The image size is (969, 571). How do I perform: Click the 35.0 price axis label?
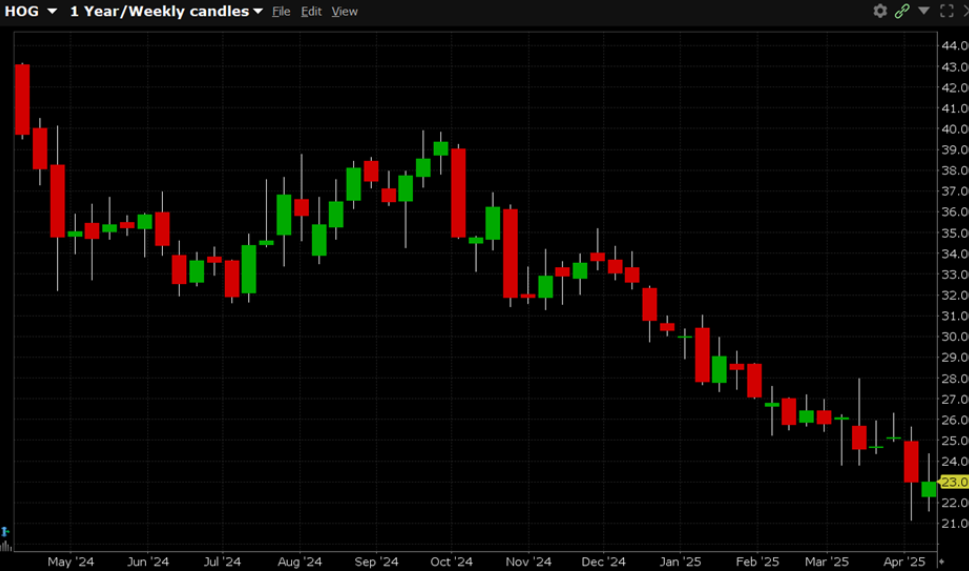[x=955, y=232]
